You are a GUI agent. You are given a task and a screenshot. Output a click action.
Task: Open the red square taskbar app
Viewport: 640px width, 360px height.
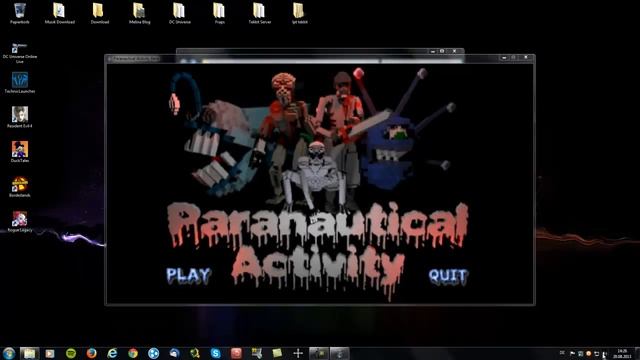click(236, 353)
